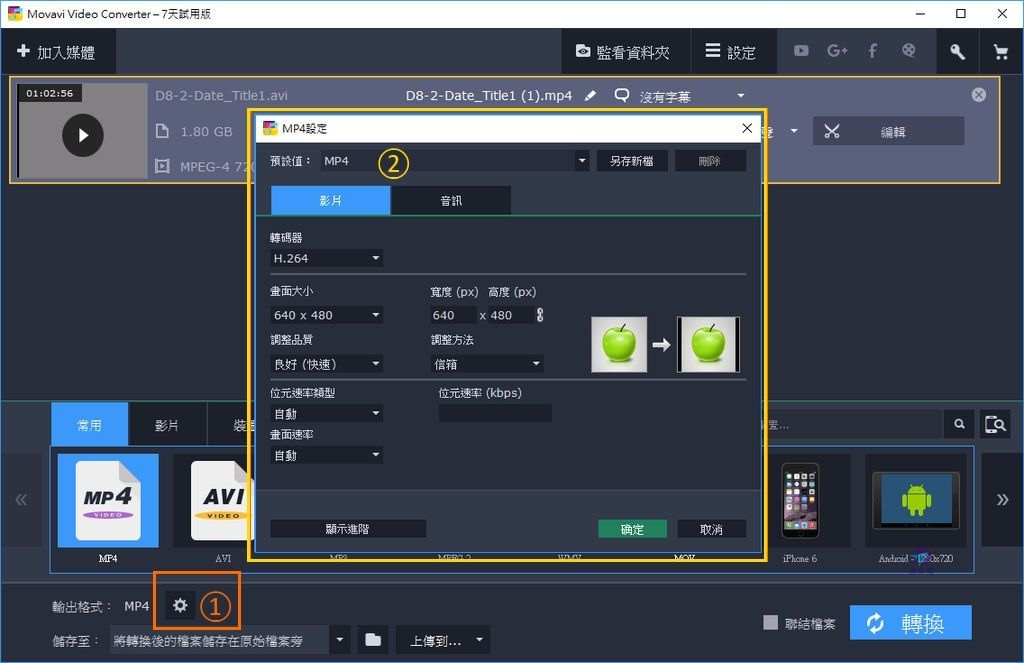Open the H.264 codec dropdown

pyautogui.click(x=327, y=258)
